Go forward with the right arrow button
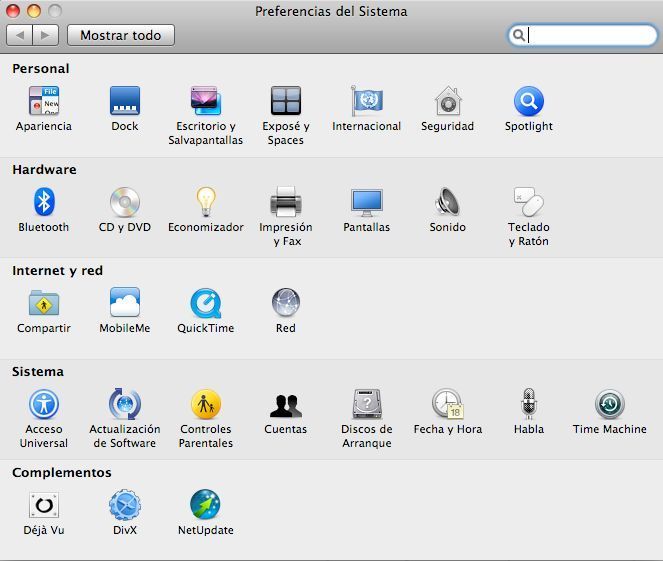The image size is (663, 561). point(45,35)
